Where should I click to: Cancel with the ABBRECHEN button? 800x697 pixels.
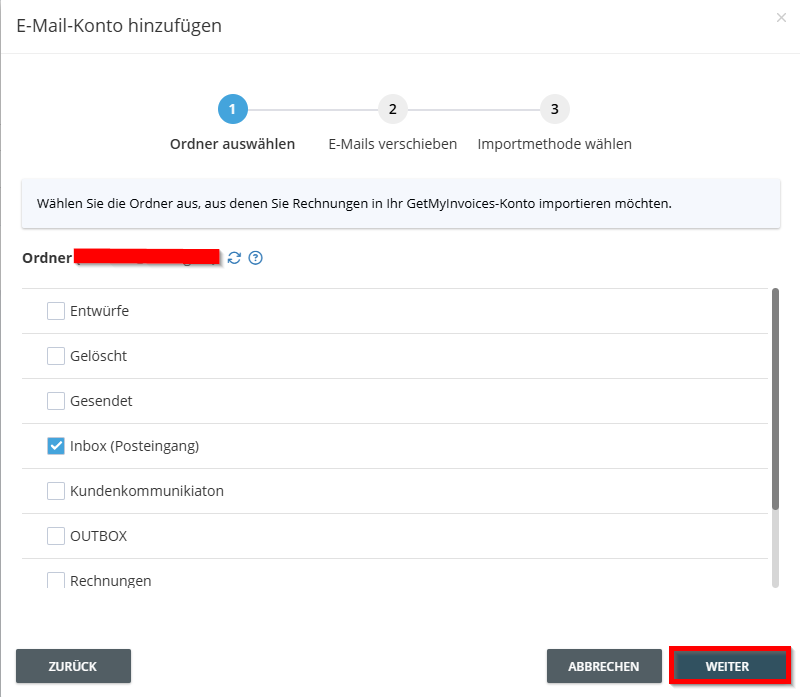click(x=604, y=666)
